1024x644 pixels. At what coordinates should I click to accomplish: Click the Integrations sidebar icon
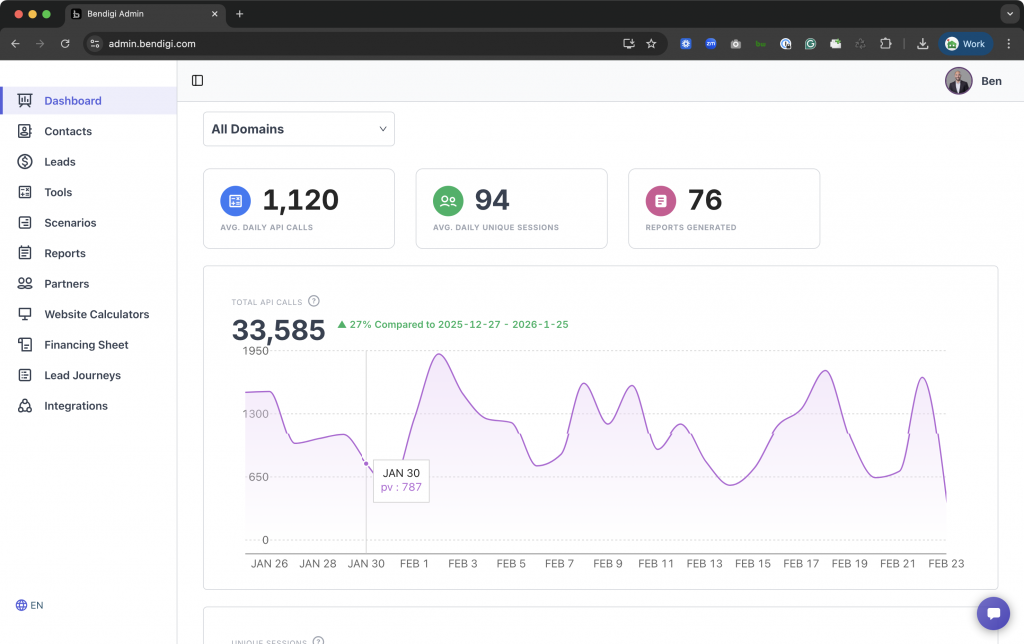[25, 406]
